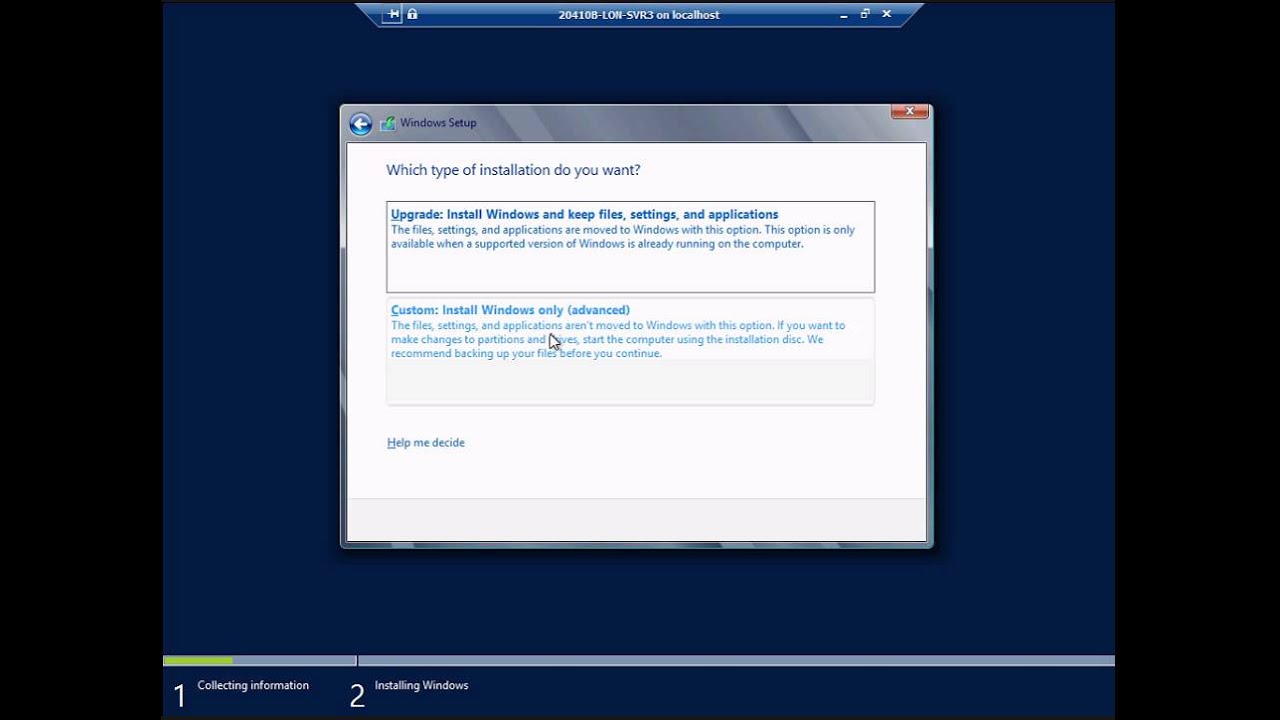Close the Windows Setup dialog
This screenshot has height=720, width=1280.
pyautogui.click(x=910, y=111)
